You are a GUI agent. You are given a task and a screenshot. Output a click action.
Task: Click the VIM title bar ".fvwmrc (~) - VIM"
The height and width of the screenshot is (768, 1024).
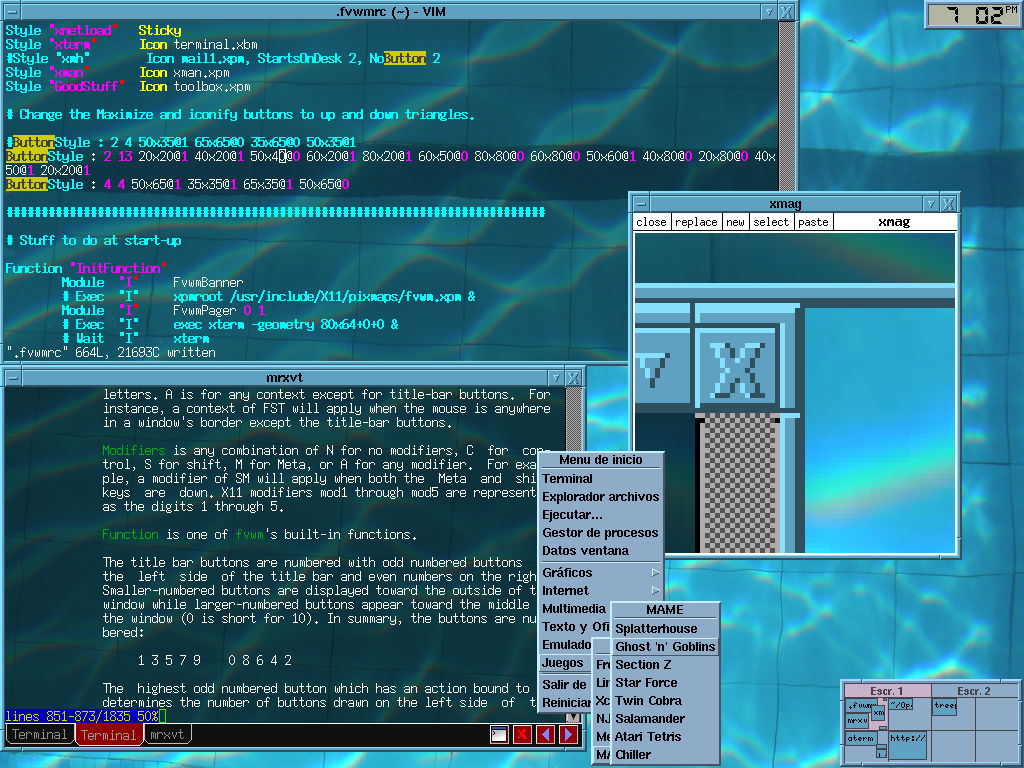[x=391, y=12]
